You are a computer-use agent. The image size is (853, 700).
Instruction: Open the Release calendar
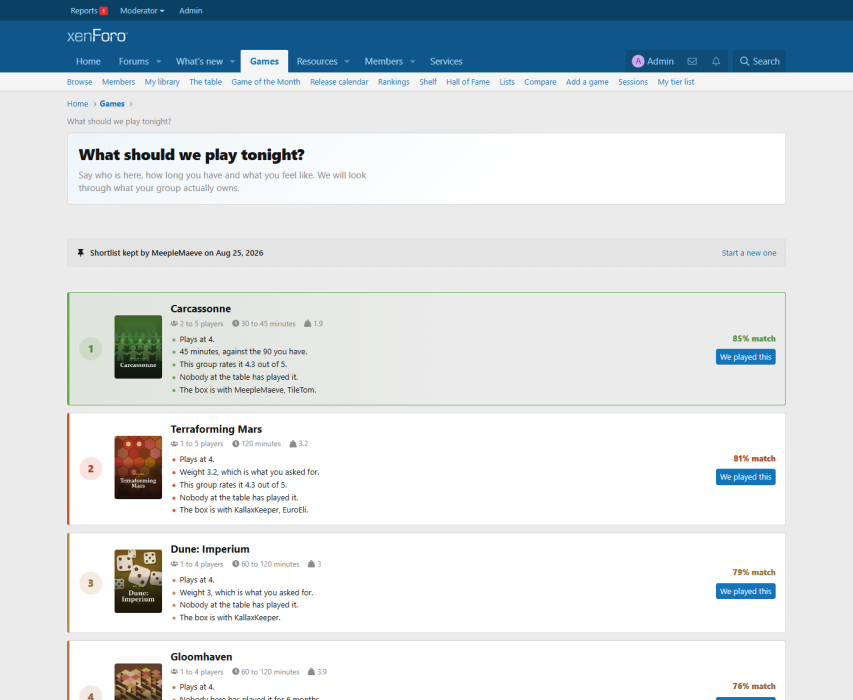click(339, 82)
